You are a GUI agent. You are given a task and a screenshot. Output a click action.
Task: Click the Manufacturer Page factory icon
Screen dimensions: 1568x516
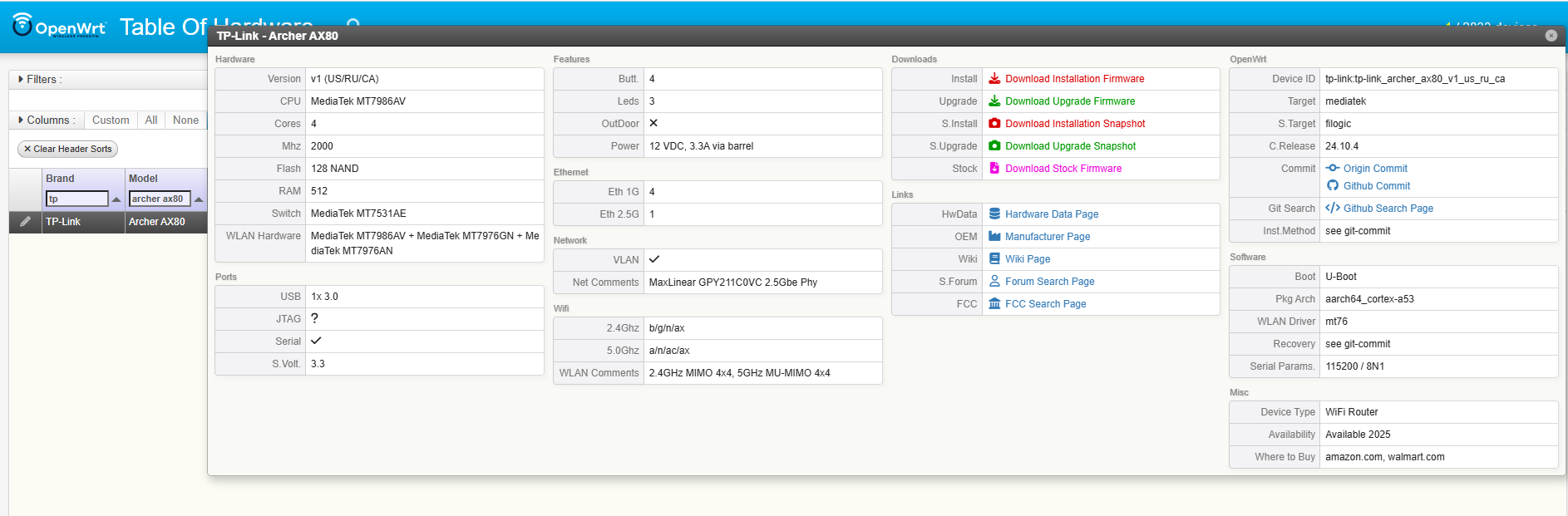coord(994,237)
